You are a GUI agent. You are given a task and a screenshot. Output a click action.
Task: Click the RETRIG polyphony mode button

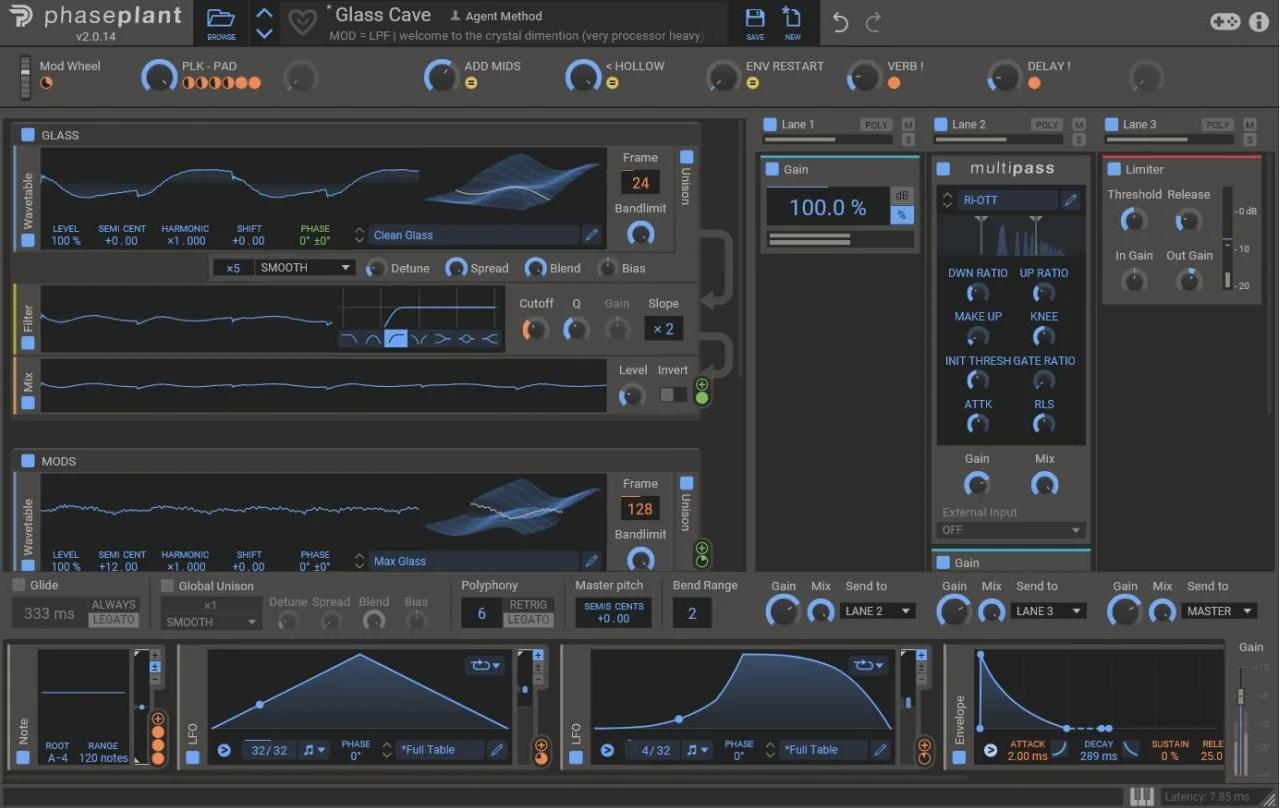[528, 604]
